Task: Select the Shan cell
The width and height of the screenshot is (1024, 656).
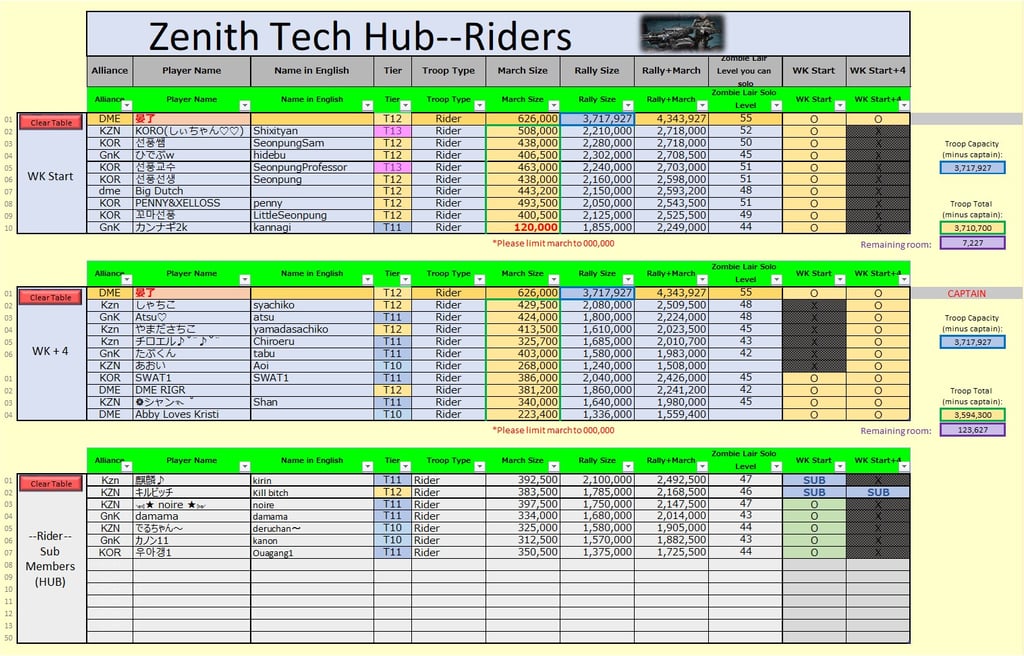Action: tap(312, 402)
